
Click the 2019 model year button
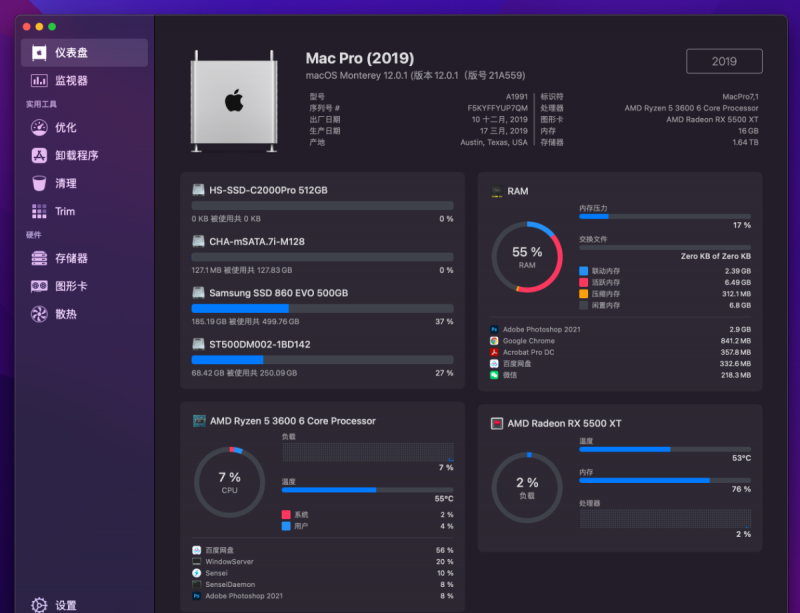tap(724, 61)
